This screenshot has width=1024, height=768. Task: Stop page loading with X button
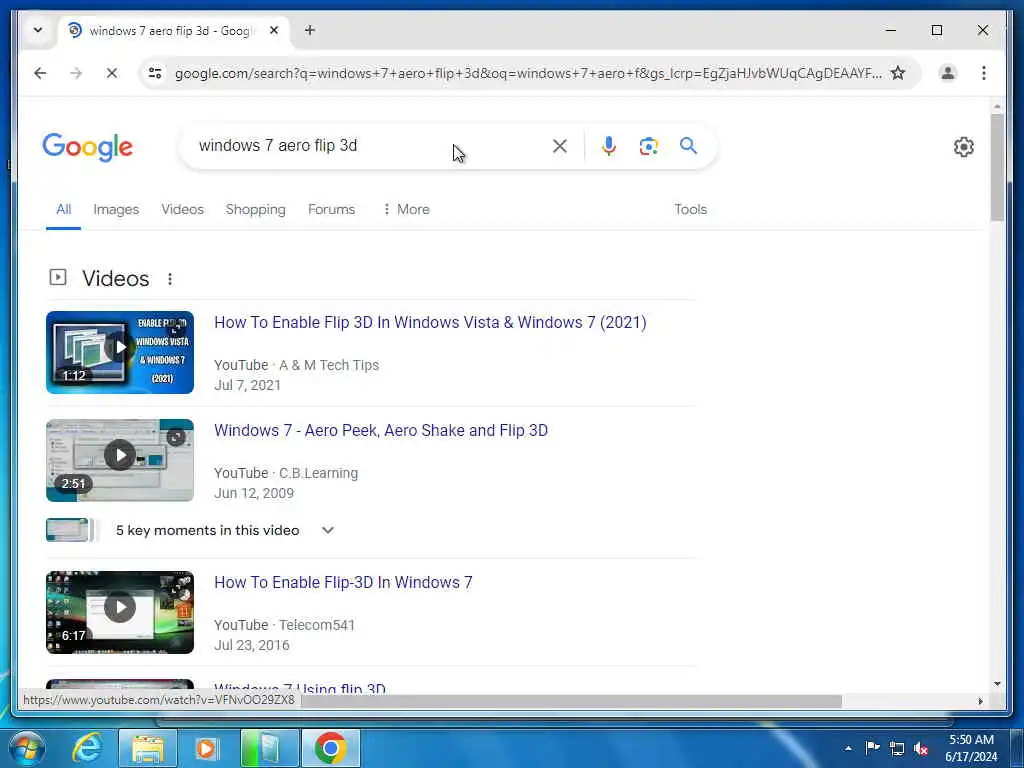112,73
